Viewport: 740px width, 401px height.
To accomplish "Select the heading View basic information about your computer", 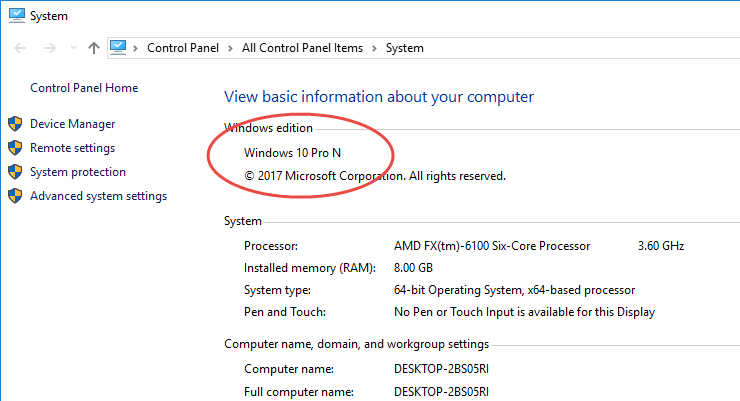I will 379,97.
